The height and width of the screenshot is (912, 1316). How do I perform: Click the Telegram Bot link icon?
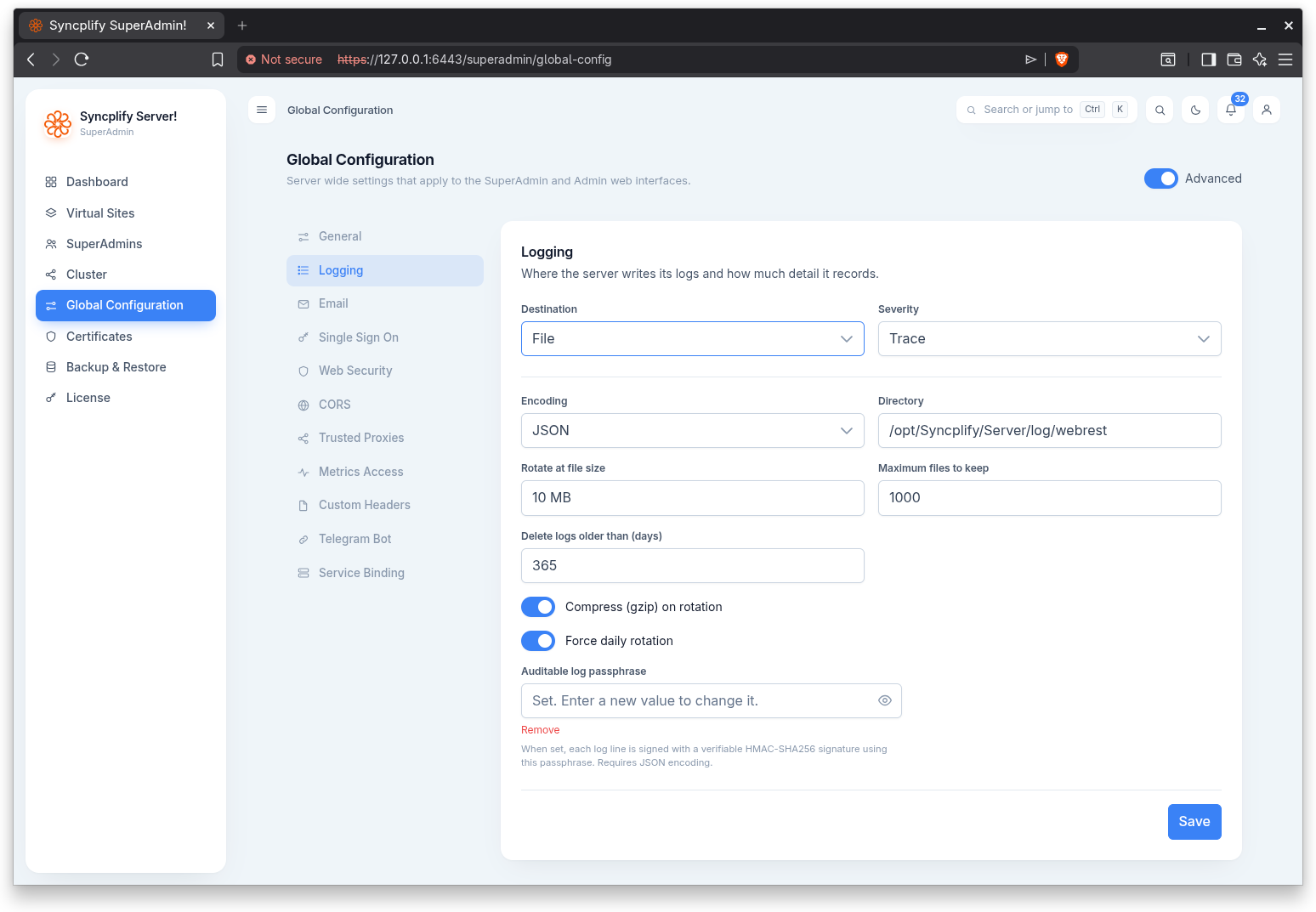(303, 540)
